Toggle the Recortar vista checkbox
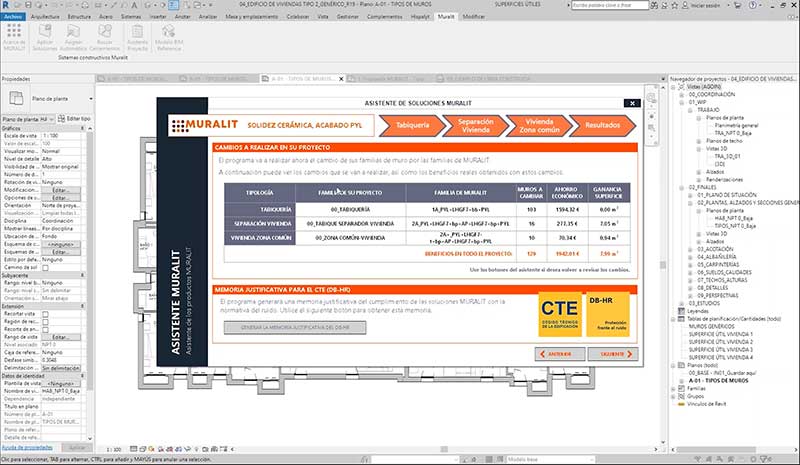The height and width of the screenshot is (465, 800). 45,314
